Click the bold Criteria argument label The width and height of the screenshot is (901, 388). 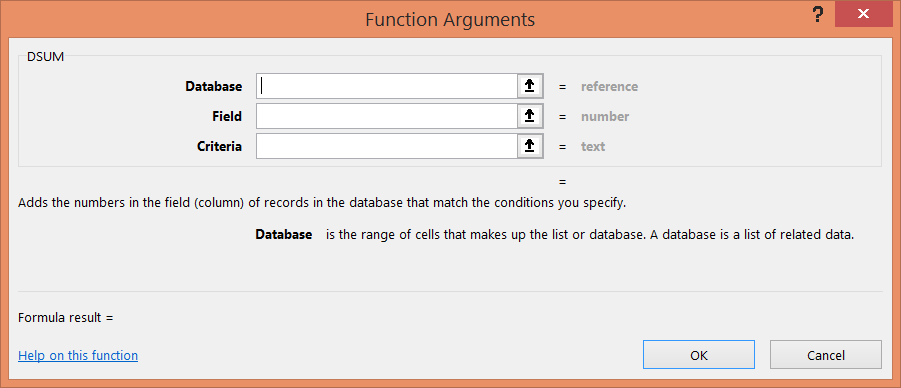pyautogui.click(x=219, y=146)
